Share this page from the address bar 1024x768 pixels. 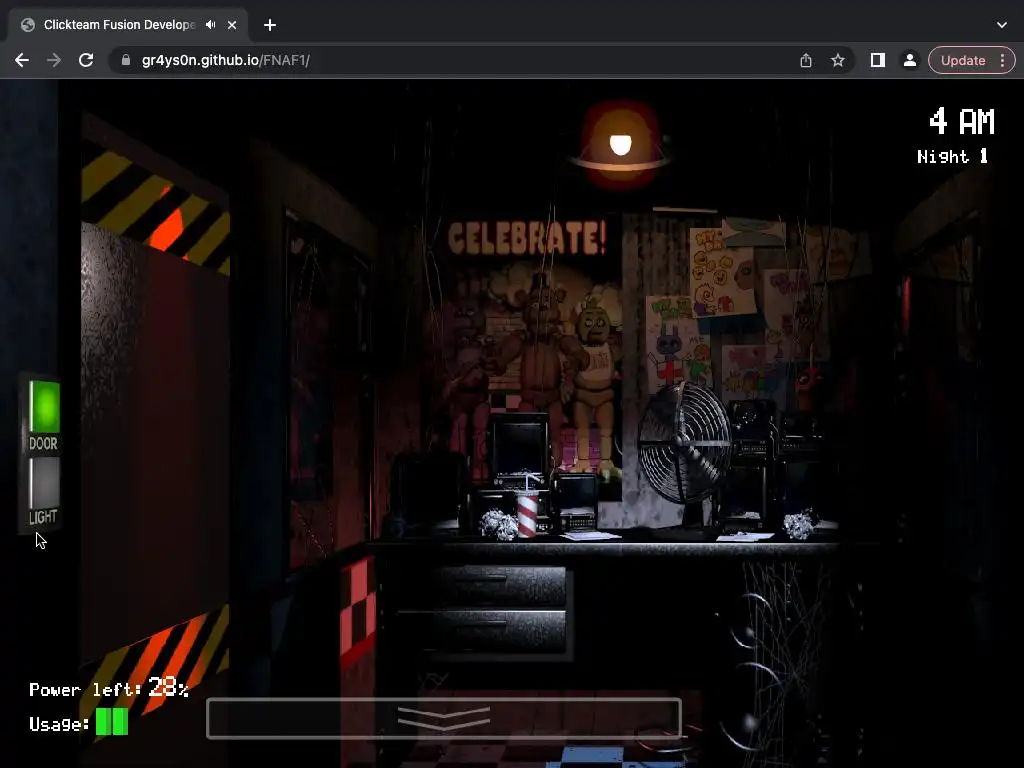806,60
